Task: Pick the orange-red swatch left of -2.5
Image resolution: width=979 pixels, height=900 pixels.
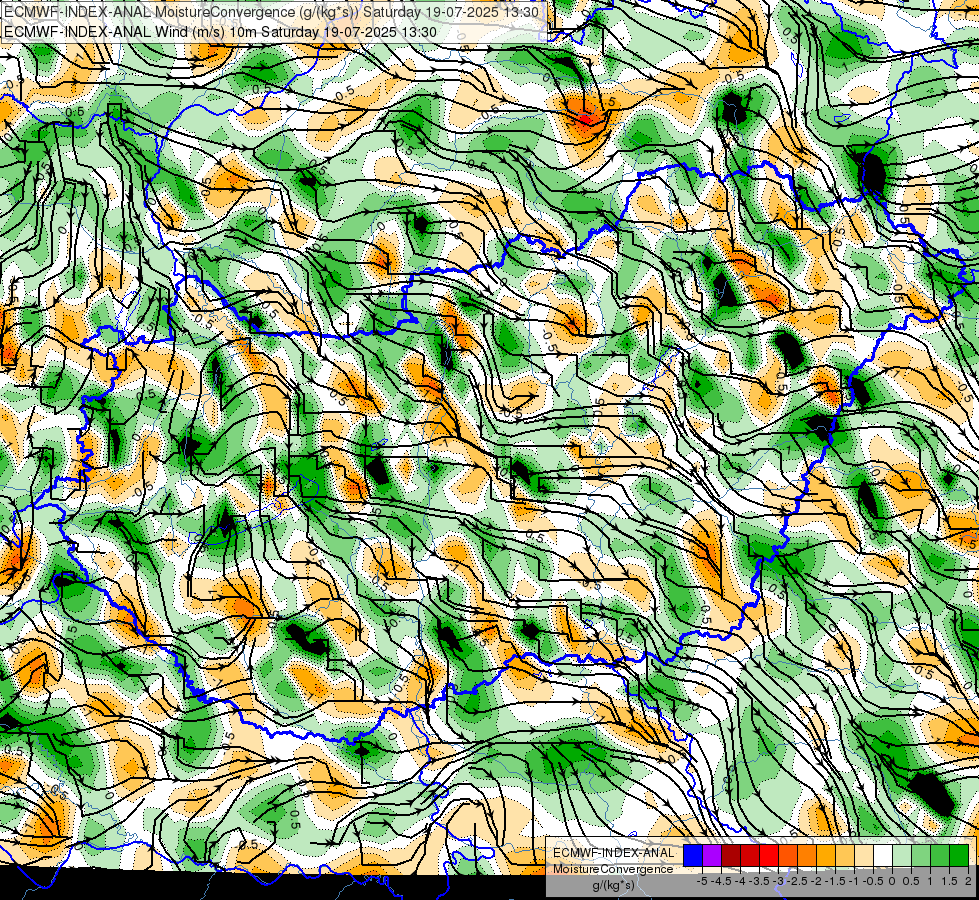Action: click(788, 856)
